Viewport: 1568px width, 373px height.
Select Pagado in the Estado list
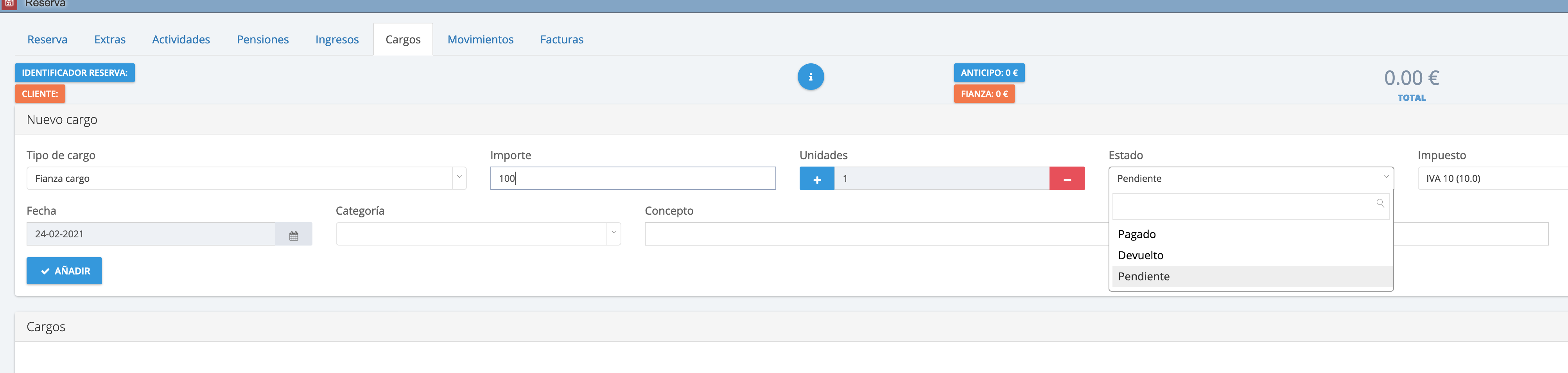click(1252, 234)
